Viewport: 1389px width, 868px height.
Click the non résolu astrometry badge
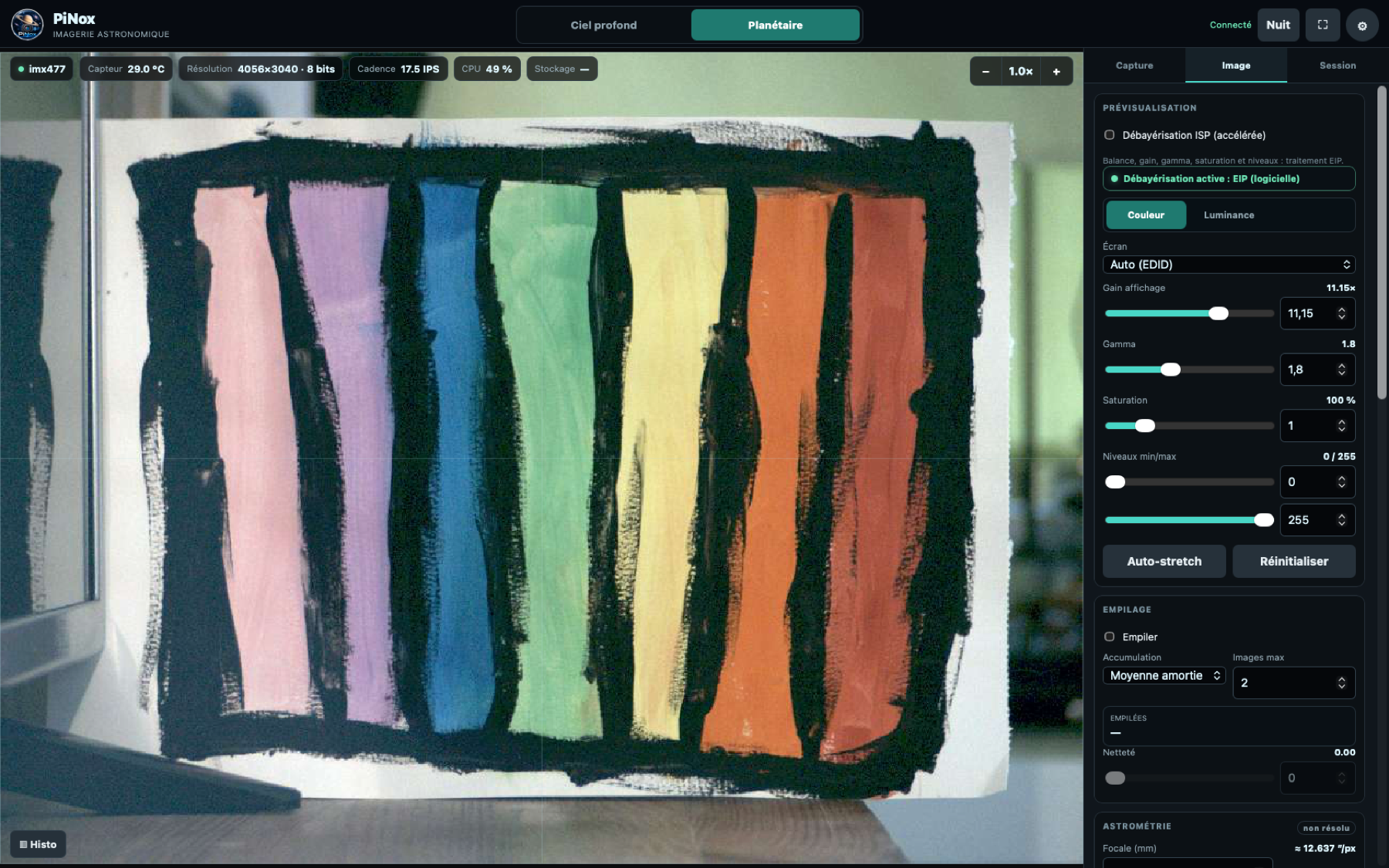(1326, 828)
